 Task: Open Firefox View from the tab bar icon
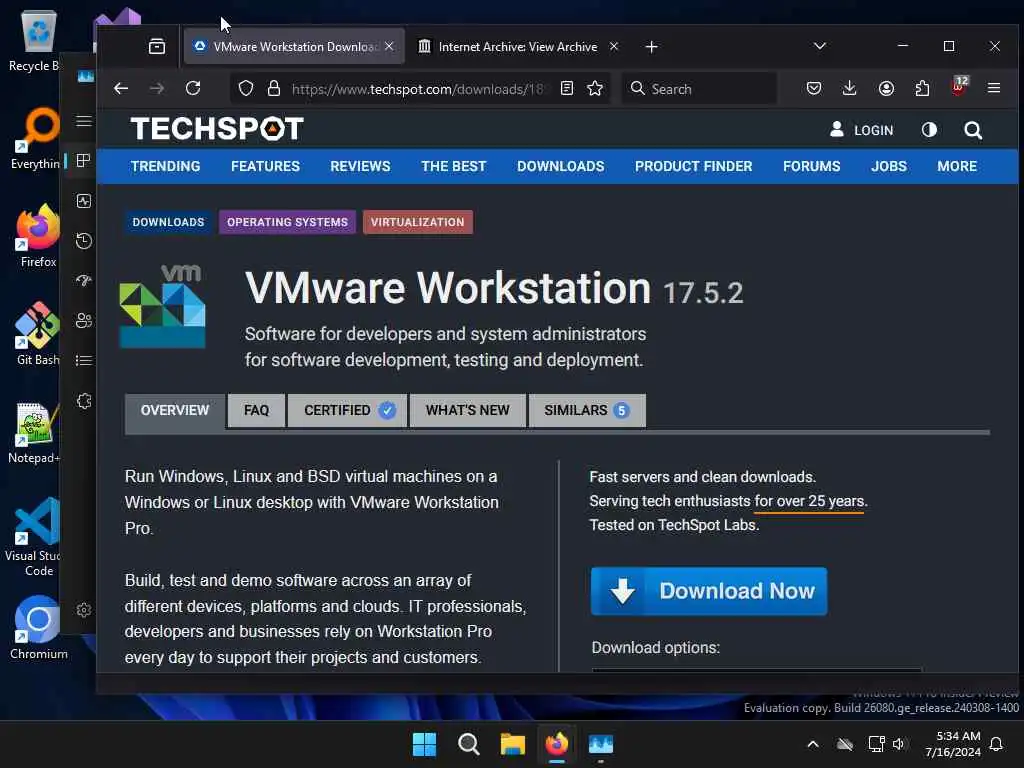click(157, 46)
